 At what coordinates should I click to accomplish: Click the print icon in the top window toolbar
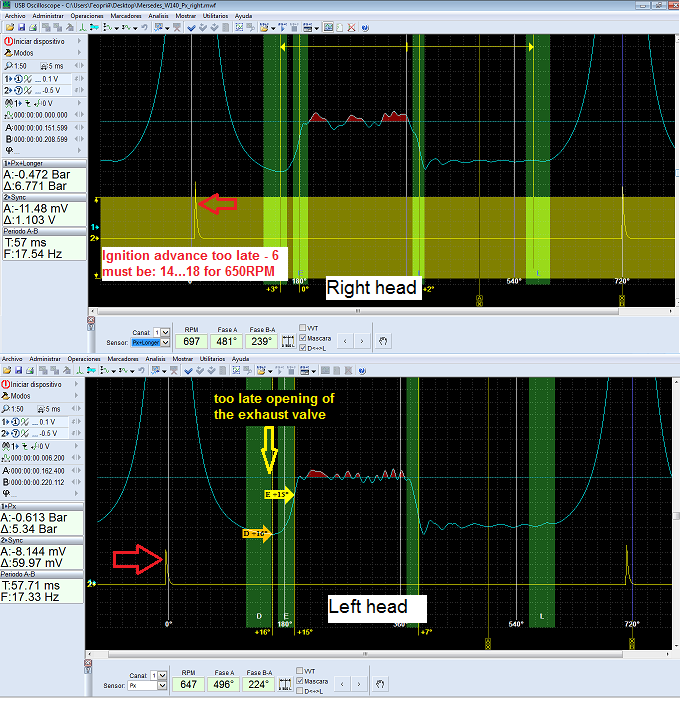33,28
